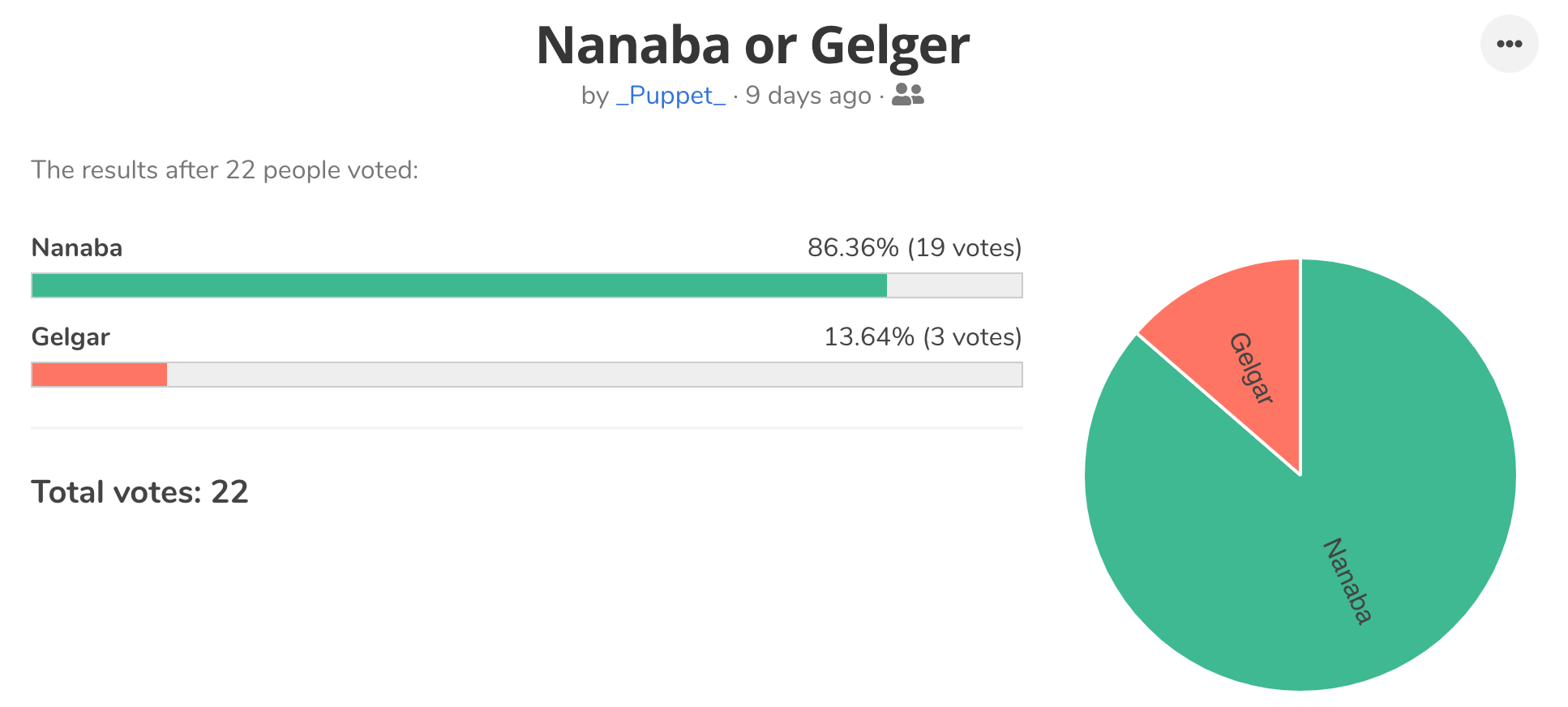This screenshot has height=707, width=1568.
Task: Click the 13.64% (3 votes) text
Action: (x=923, y=336)
